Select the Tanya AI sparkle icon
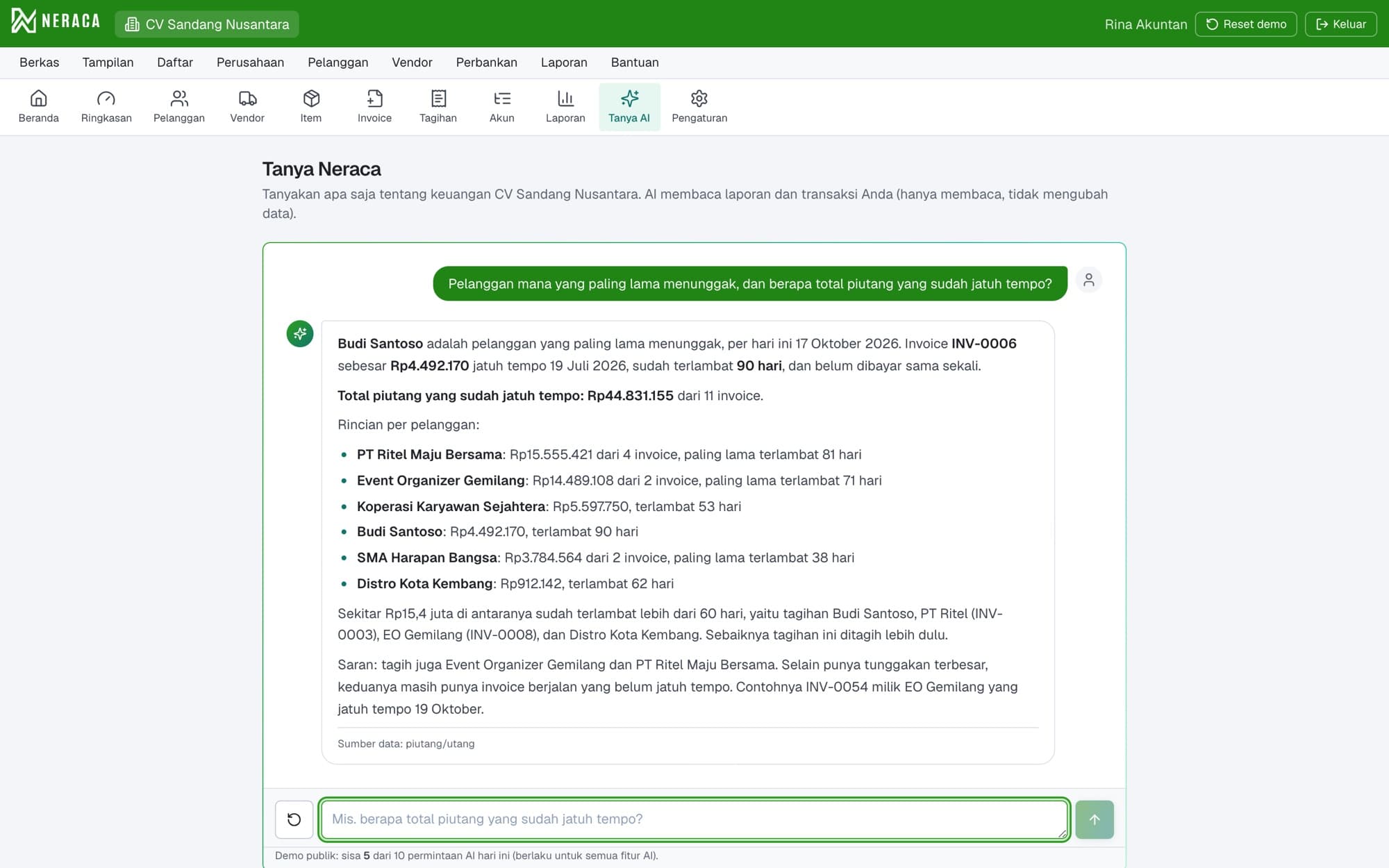The width and height of the screenshot is (1389, 868). coord(629,107)
